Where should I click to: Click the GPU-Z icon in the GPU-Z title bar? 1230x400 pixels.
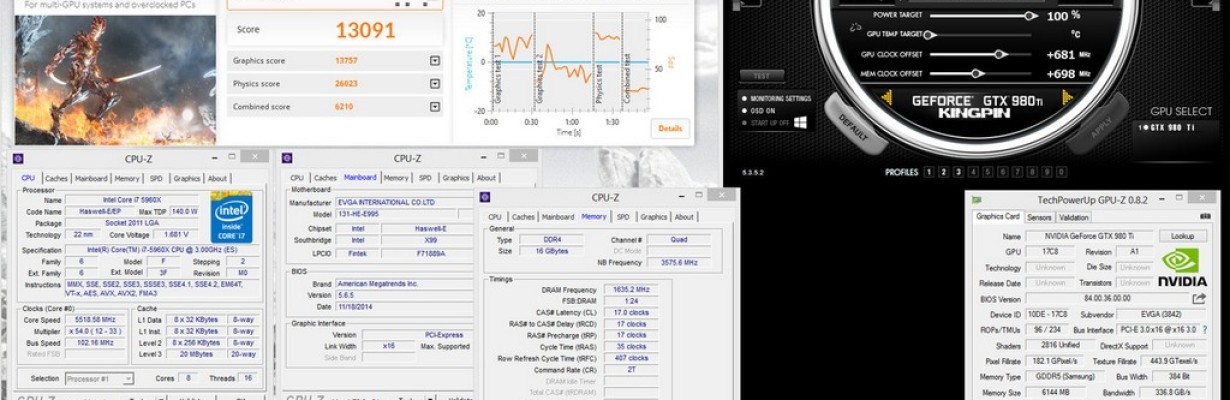coord(979,199)
